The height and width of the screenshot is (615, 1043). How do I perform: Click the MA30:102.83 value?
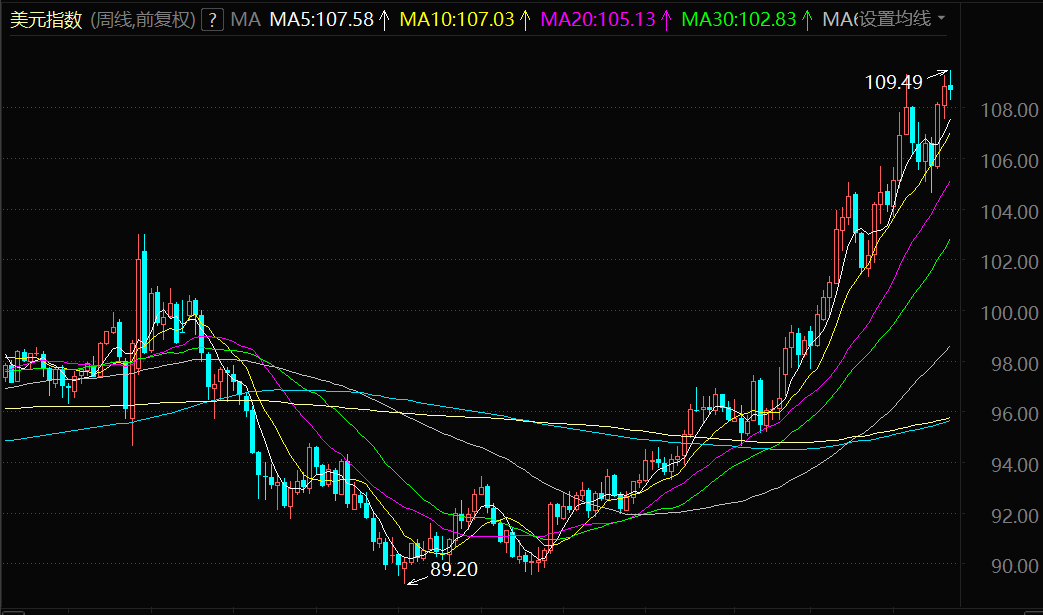click(x=739, y=19)
